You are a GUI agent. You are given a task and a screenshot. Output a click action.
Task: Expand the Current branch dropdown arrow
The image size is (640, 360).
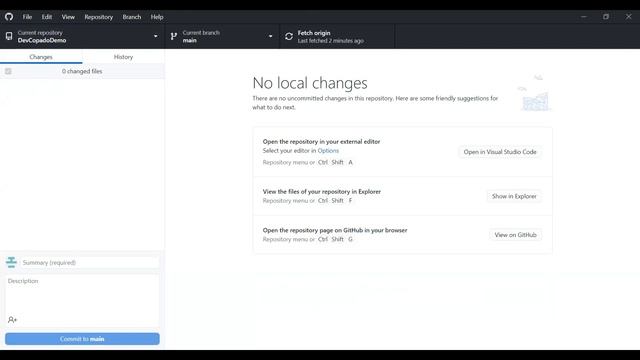[x=270, y=36]
